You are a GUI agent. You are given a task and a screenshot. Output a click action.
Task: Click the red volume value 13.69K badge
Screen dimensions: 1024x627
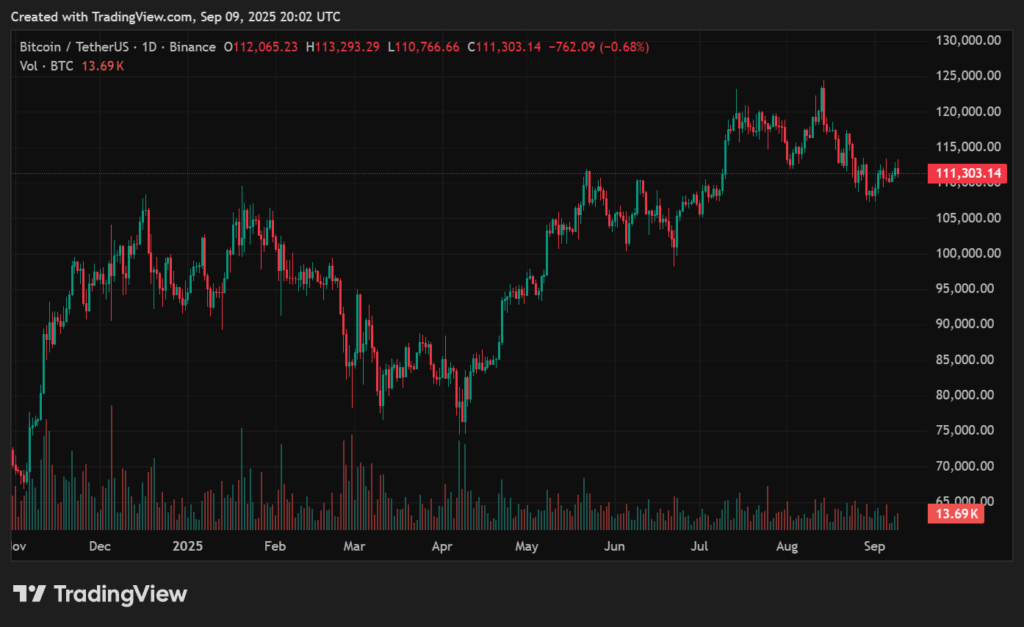(x=955, y=513)
